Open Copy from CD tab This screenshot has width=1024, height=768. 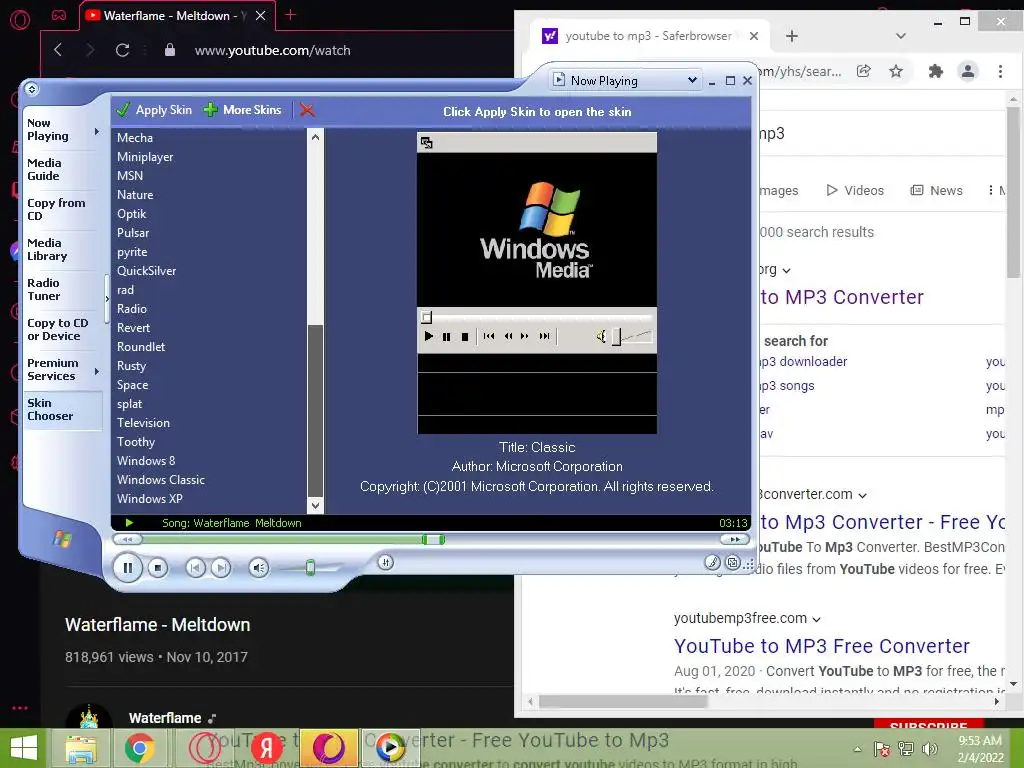point(56,209)
